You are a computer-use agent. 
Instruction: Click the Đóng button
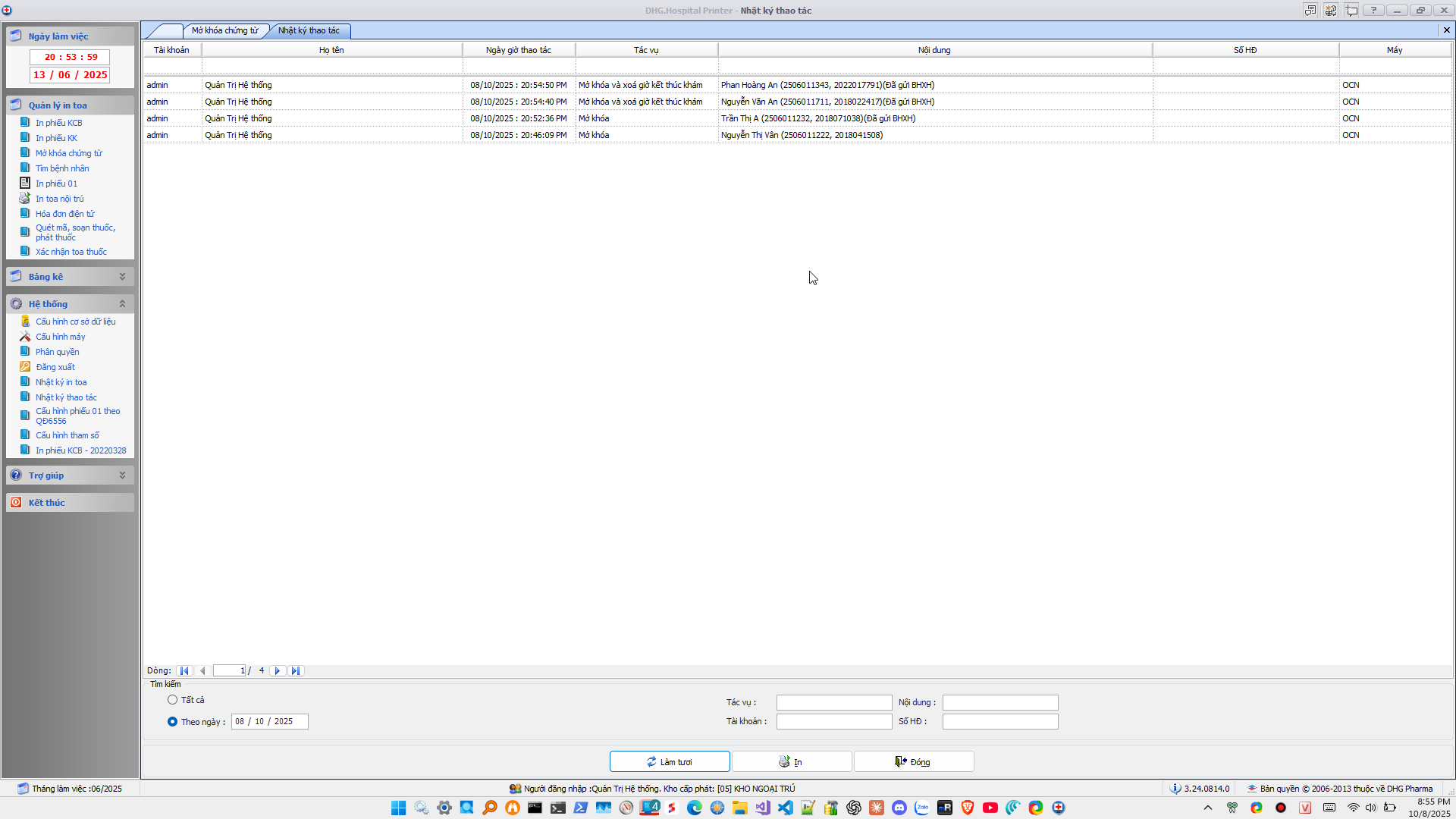tap(913, 762)
